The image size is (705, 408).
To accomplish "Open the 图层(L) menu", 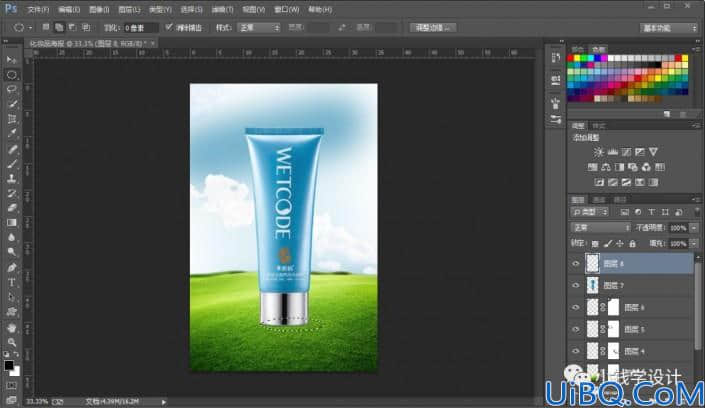I will point(129,9).
